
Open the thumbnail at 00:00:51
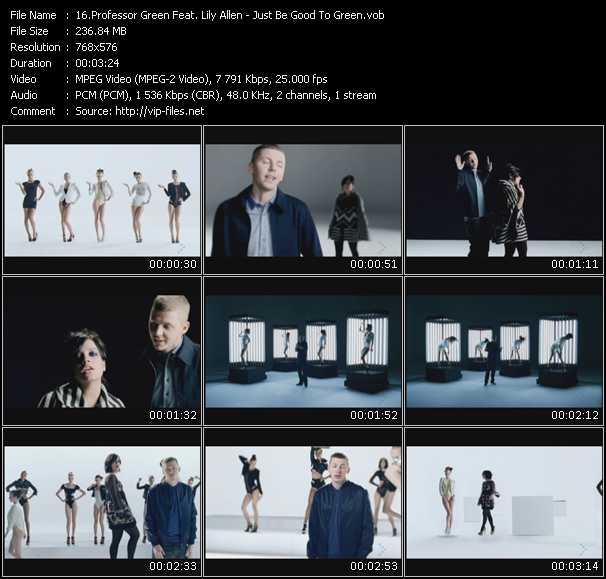[x=303, y=200]
